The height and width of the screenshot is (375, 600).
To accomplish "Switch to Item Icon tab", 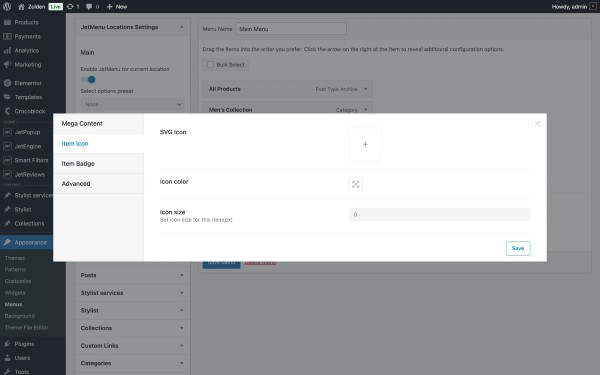I will tap(98, 143).
